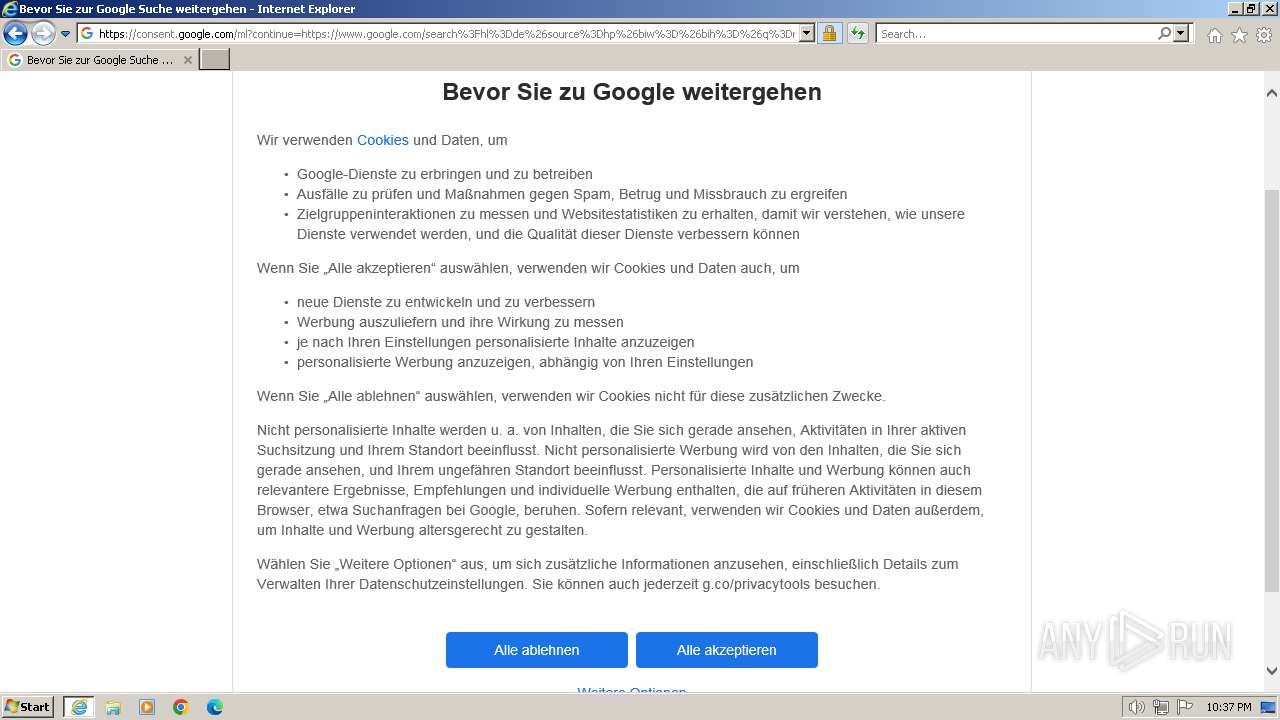This screenshot has height=720, width=1280.
Task: Open Chrome taskbar icon
Action: coord(181,707)
